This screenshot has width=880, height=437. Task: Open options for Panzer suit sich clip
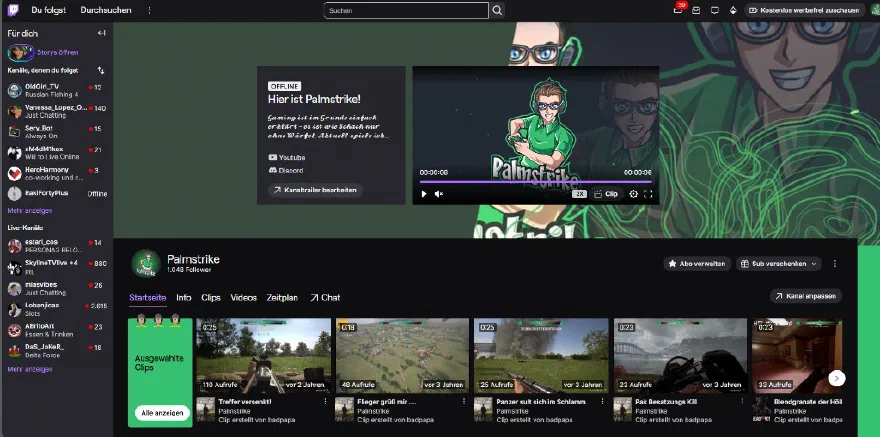coord(602,402)
